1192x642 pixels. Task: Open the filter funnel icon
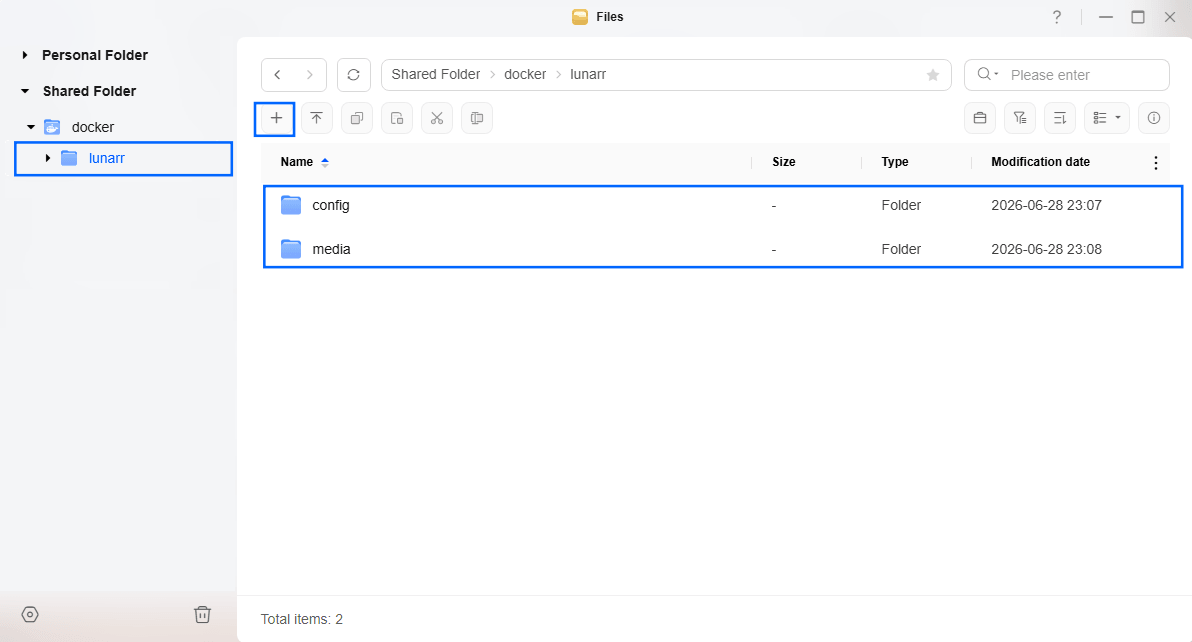[x=1019, y=119]
